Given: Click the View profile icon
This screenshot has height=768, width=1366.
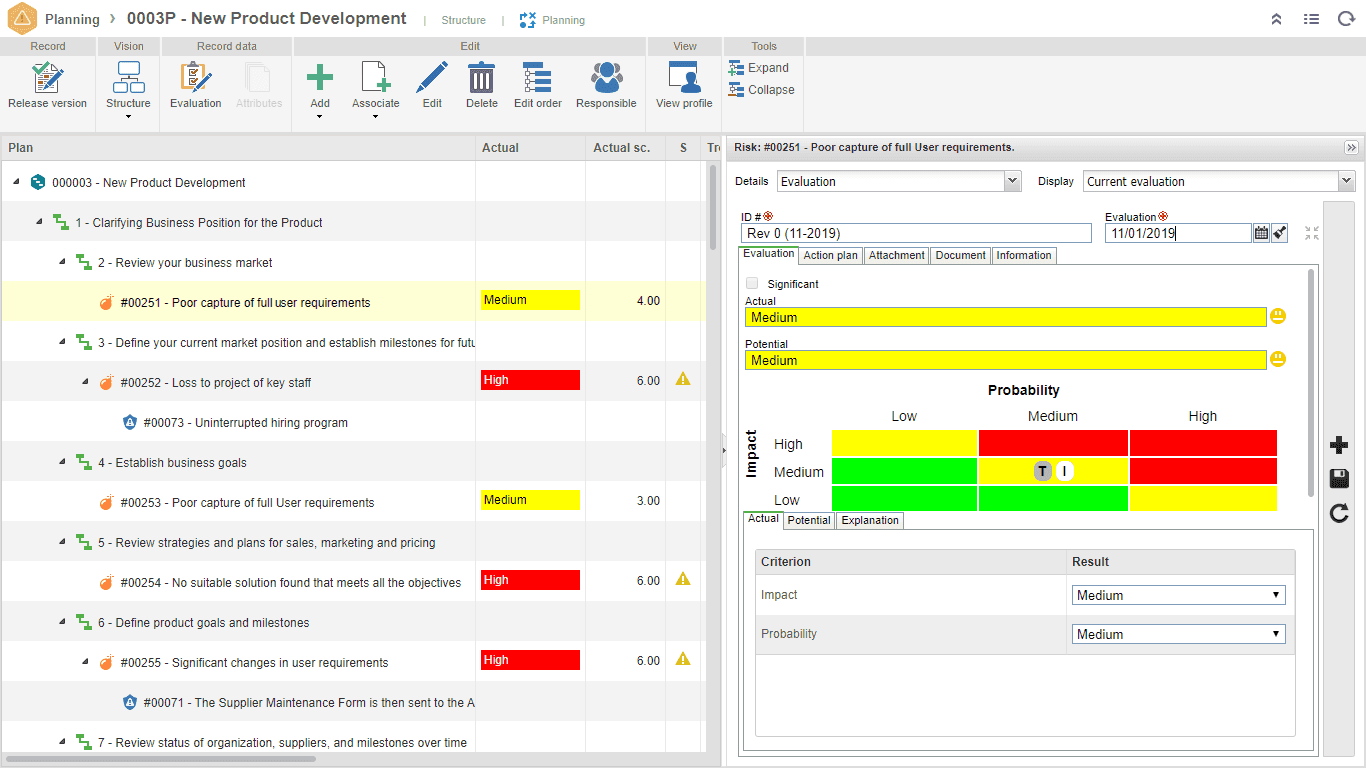Looking at the screenshot, I should [x=684, y=78].
